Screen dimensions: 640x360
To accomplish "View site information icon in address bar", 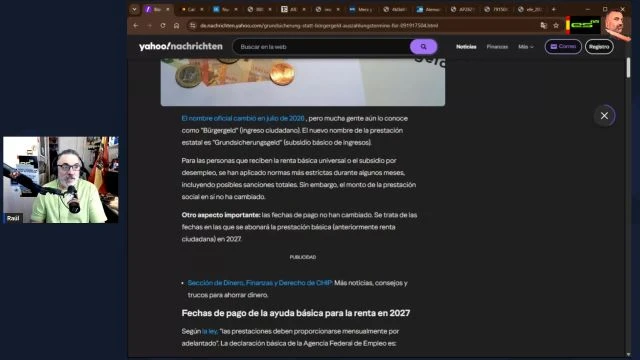I will (192, 25).
